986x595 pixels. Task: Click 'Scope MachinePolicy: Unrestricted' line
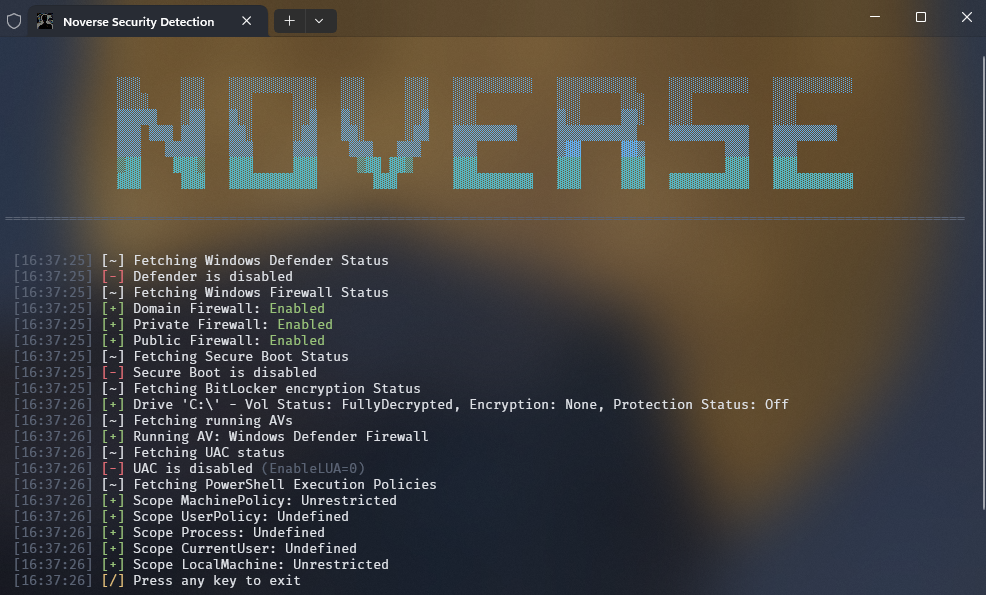point(205,501)
